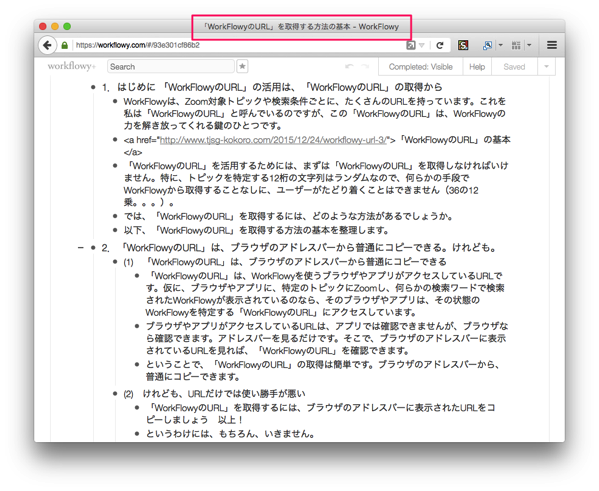Open the tjsg-kokoro.com workflowy-url-3 link
The width and height of the screenshot is (599, 491).
tap(273, 140)
